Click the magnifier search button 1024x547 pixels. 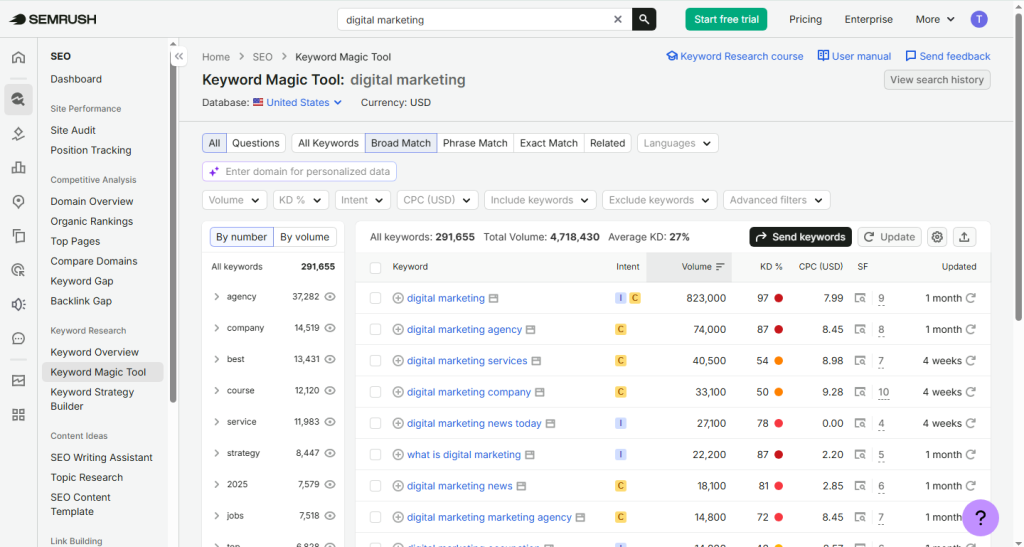point(644,20)
